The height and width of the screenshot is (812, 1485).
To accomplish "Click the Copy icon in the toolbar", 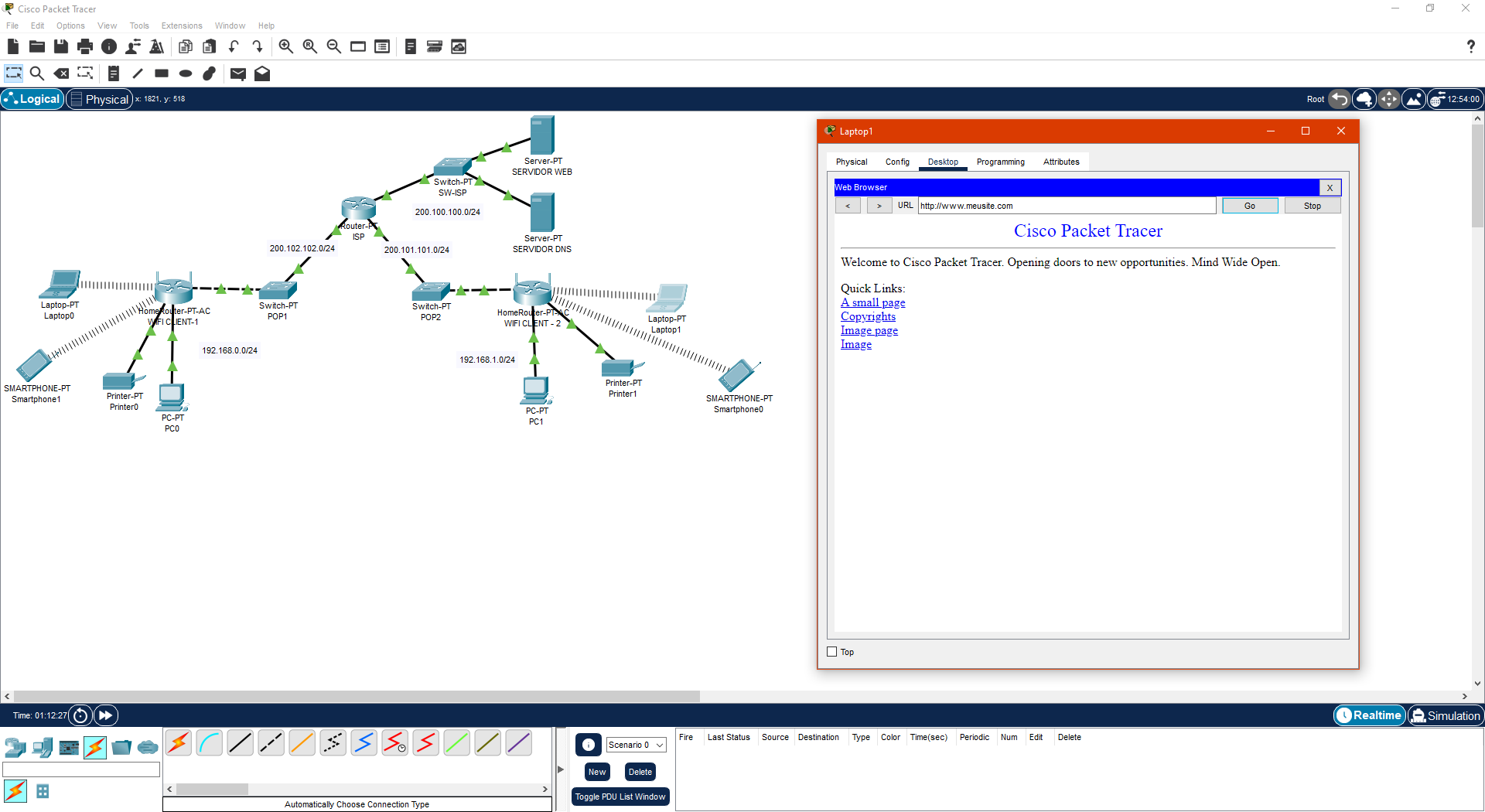I will click(x=186, y=46).
